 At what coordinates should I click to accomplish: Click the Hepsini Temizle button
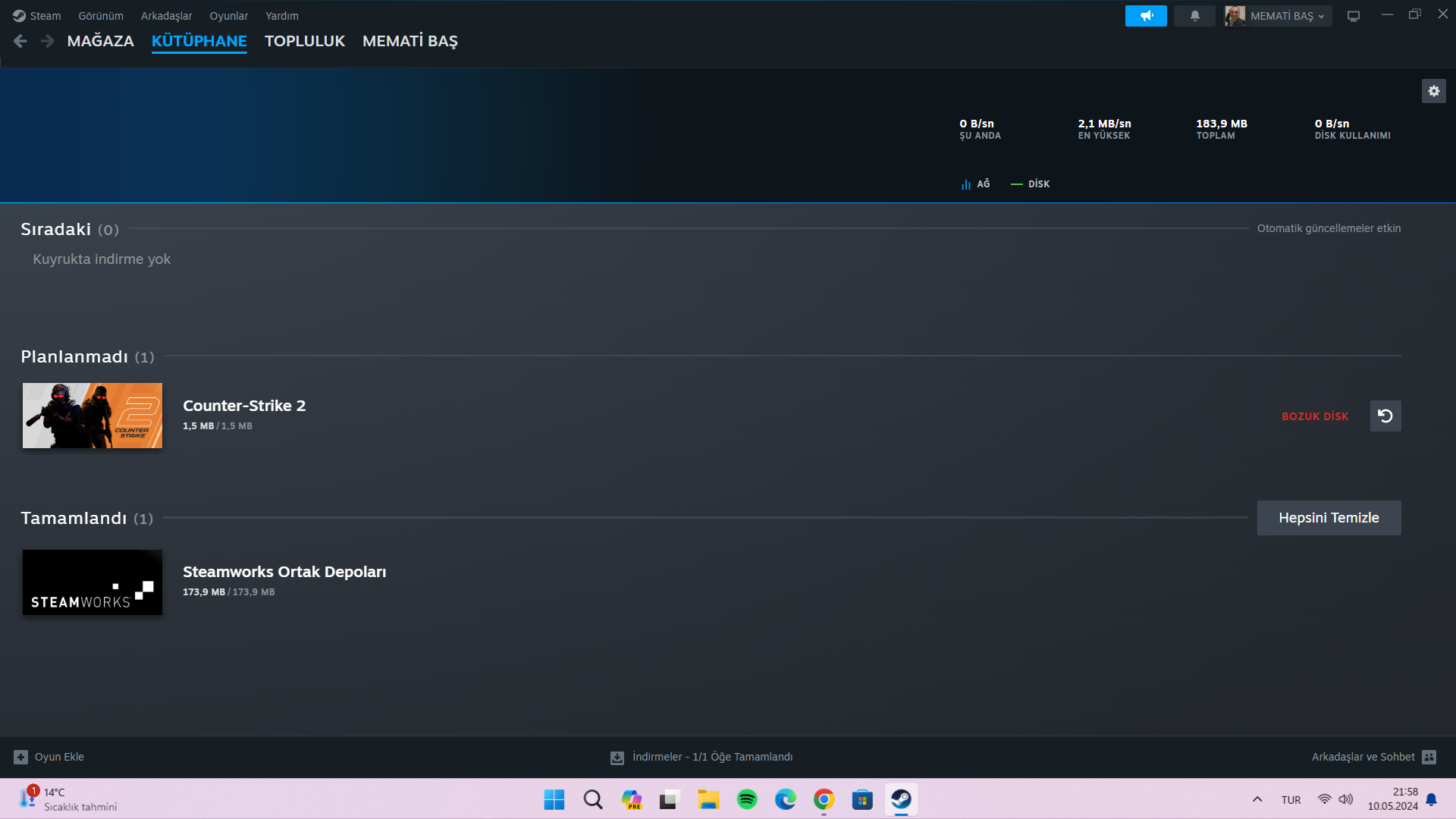[x=1329, y=518]
